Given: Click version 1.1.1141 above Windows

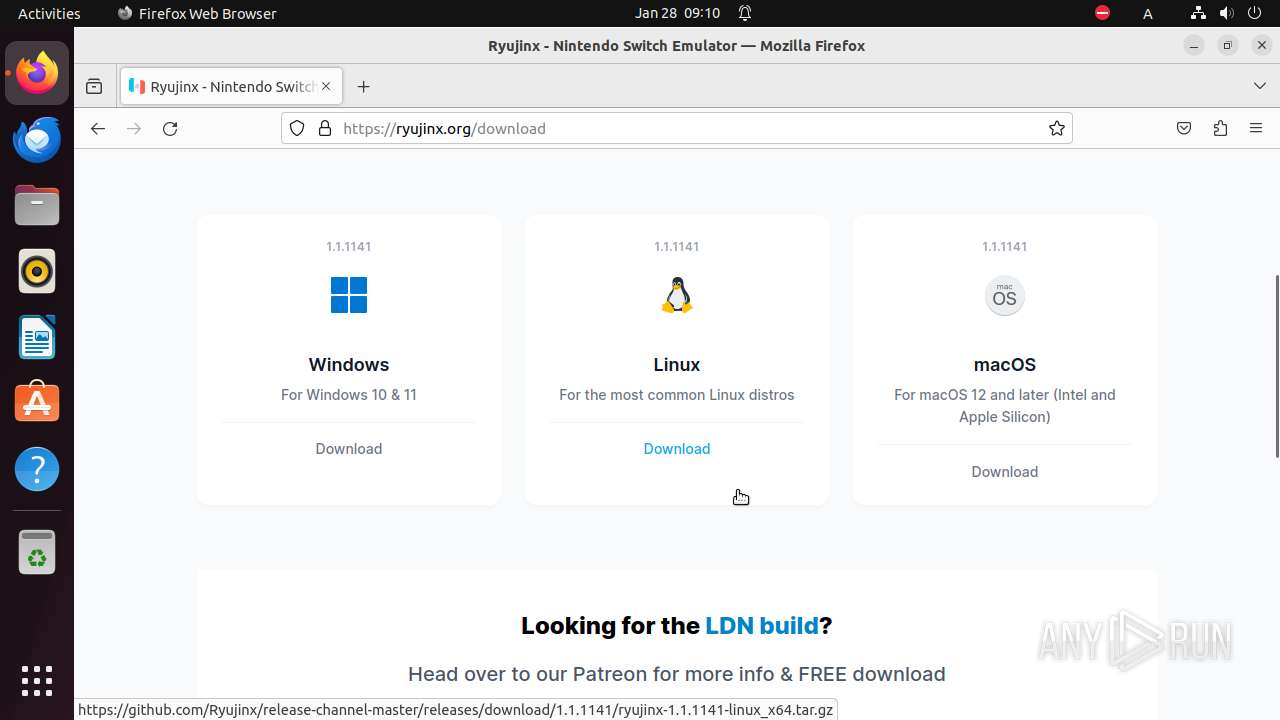Looking at the screenshot, I should click(x=349, y=246).
